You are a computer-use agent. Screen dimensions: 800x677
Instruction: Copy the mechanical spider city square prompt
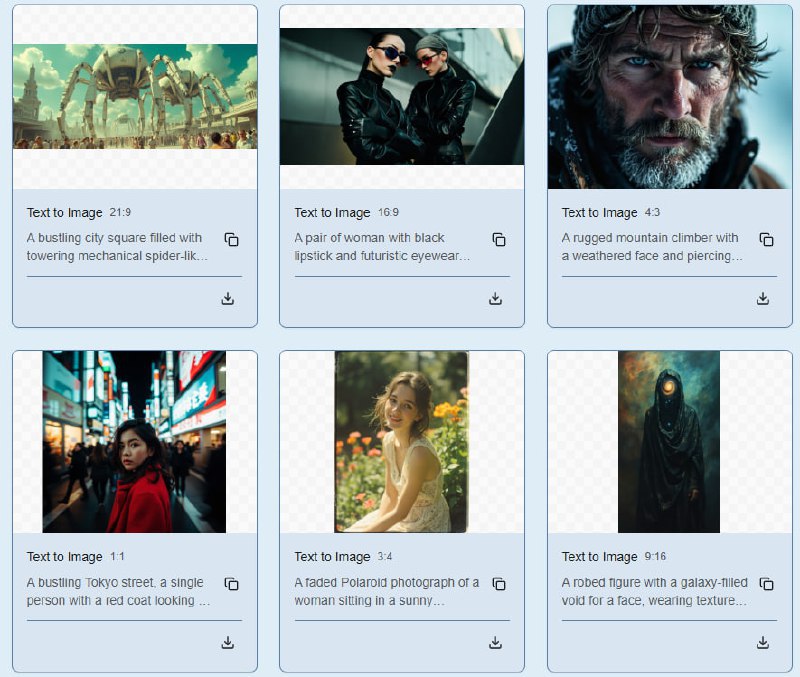click(x=231, y=240)
